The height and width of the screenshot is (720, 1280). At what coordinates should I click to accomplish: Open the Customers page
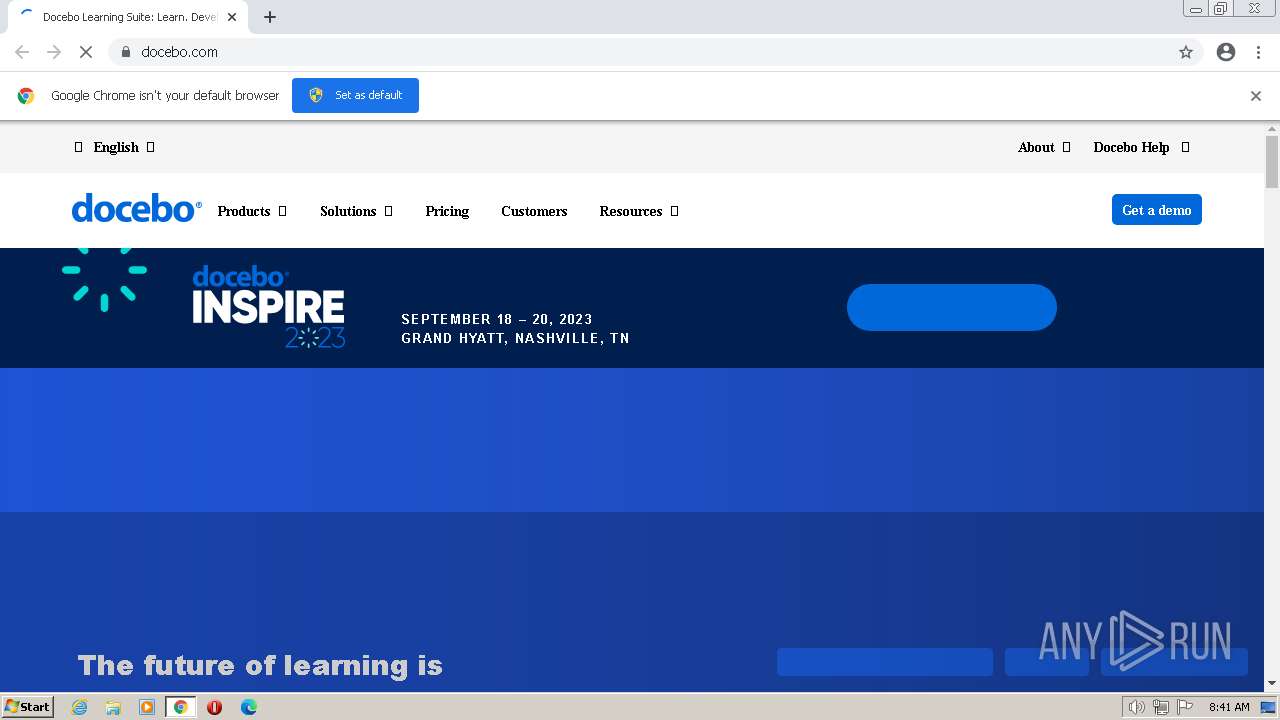point(534,211)
